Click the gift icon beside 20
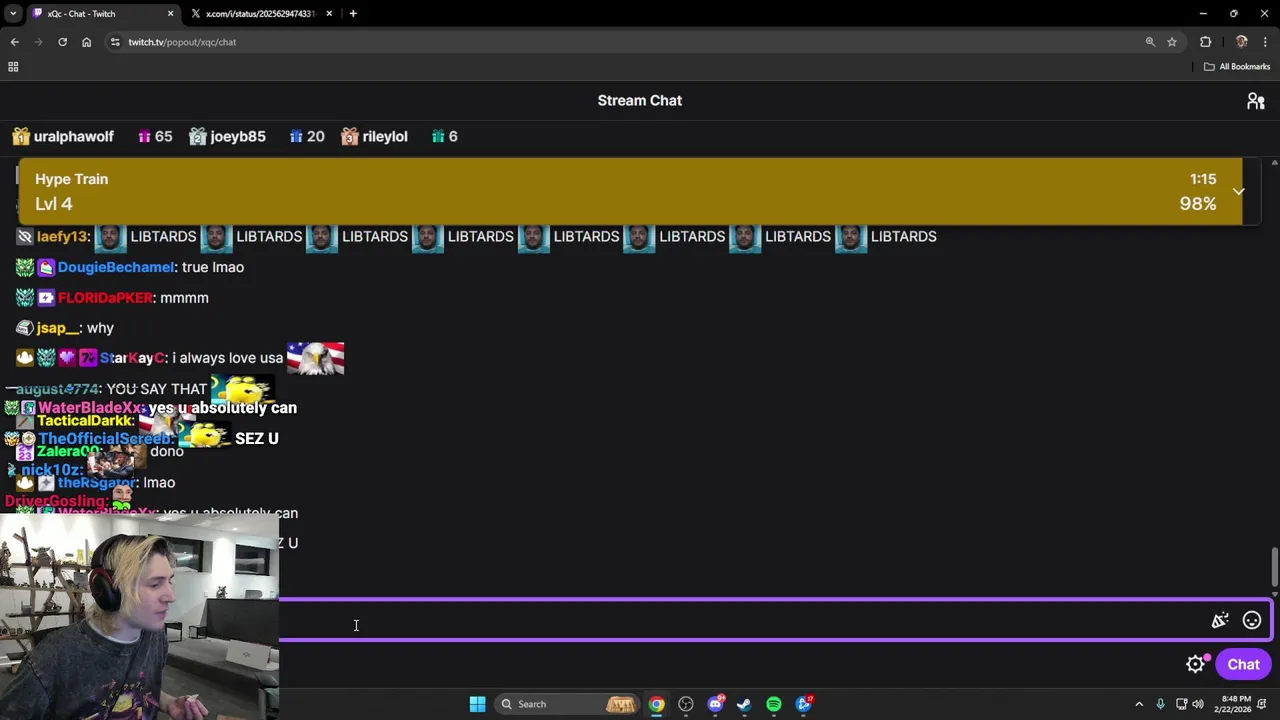1280x720 pixels. [296, 137]
